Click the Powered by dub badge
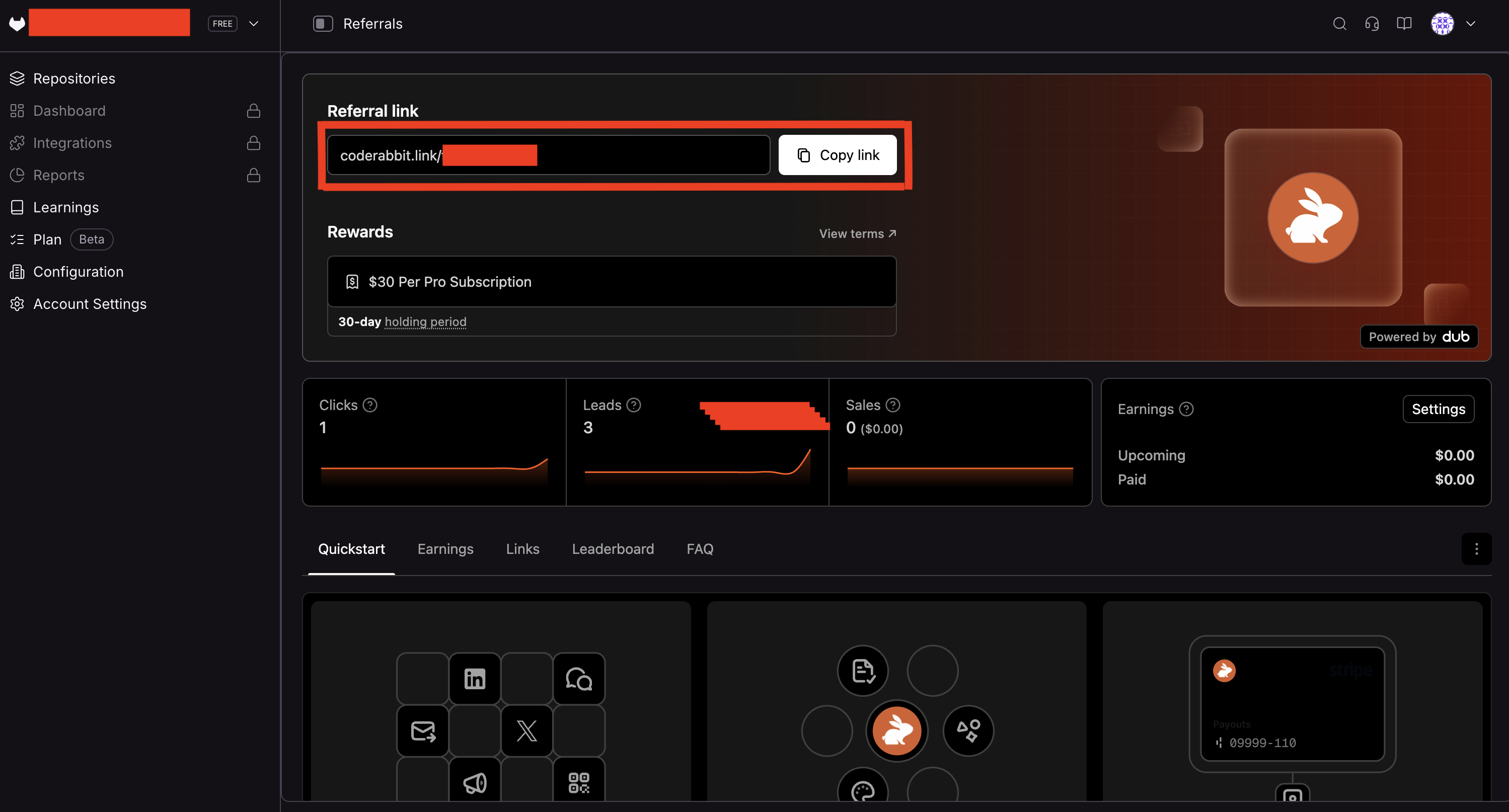This screenshot has height=812, width=1509. tap(1419, 337)
